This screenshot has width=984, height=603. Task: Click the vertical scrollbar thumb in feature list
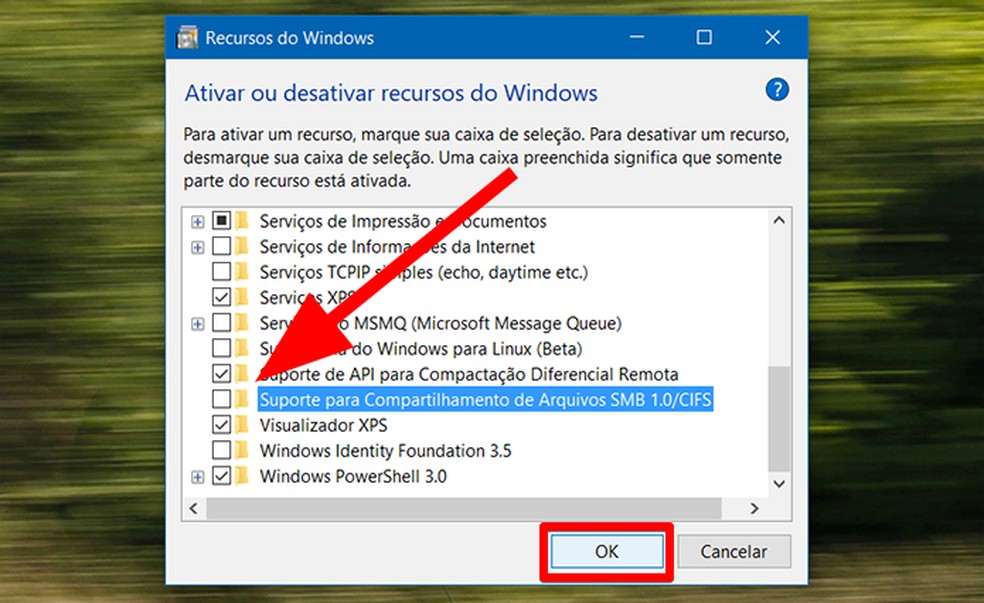779,419
